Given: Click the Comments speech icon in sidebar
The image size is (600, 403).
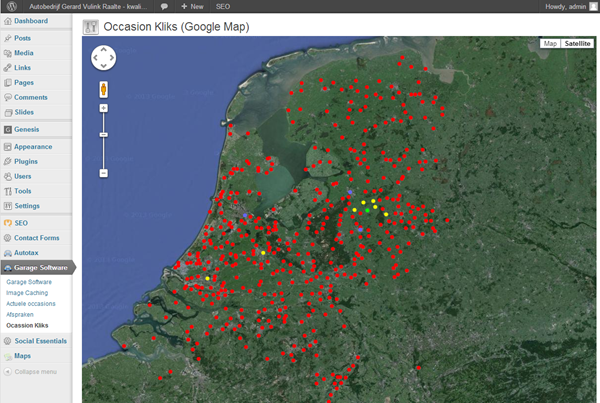Looking at the screenshot, I should click(8, 98).
